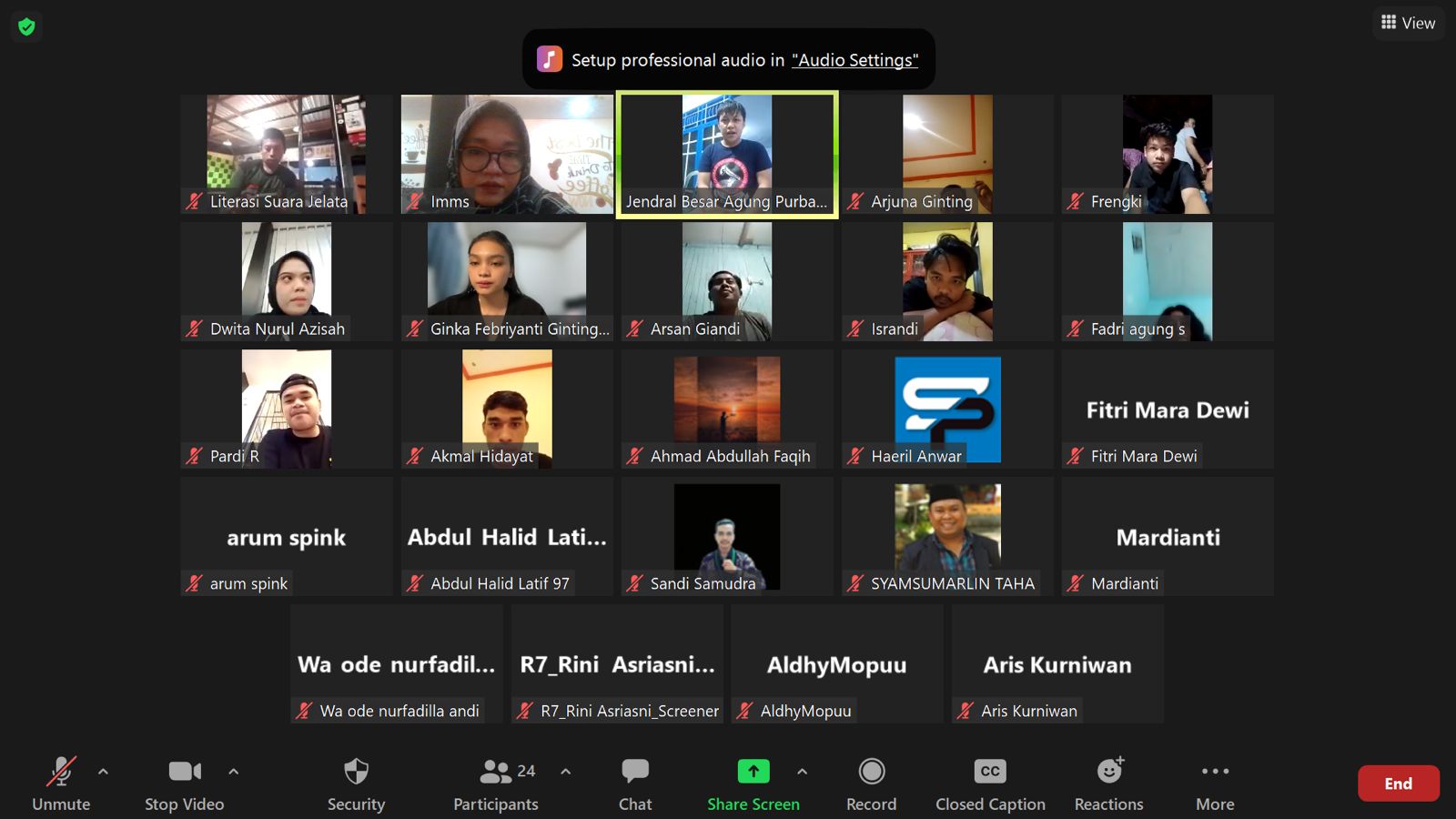1456x819 pixels.
Task: Select Ginka Febriyanti Ginting video tile
Action: click(x=507, y=282)
